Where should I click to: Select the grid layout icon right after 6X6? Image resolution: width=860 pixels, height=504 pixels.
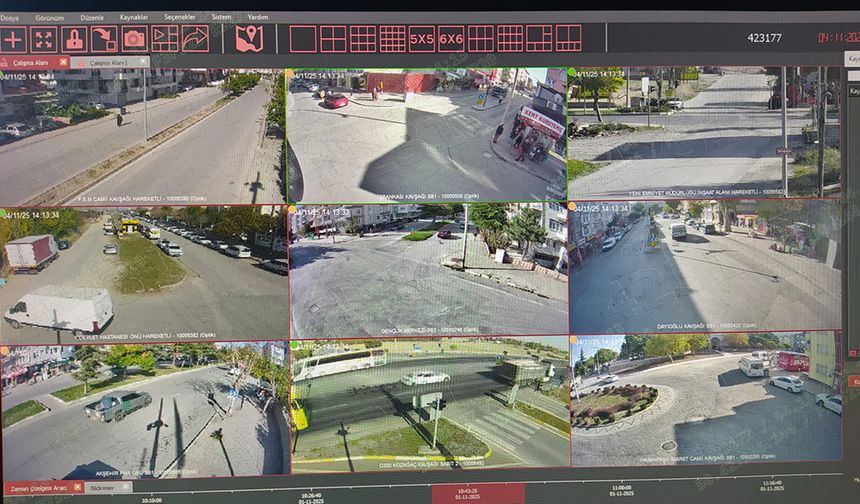coord(481,39)
